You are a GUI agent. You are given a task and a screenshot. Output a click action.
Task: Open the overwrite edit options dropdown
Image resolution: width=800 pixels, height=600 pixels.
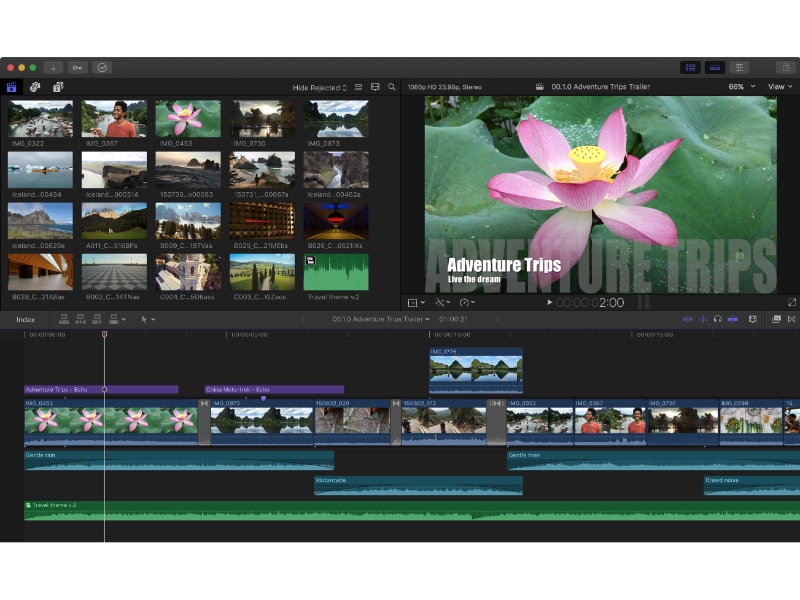tap(117, 319)
